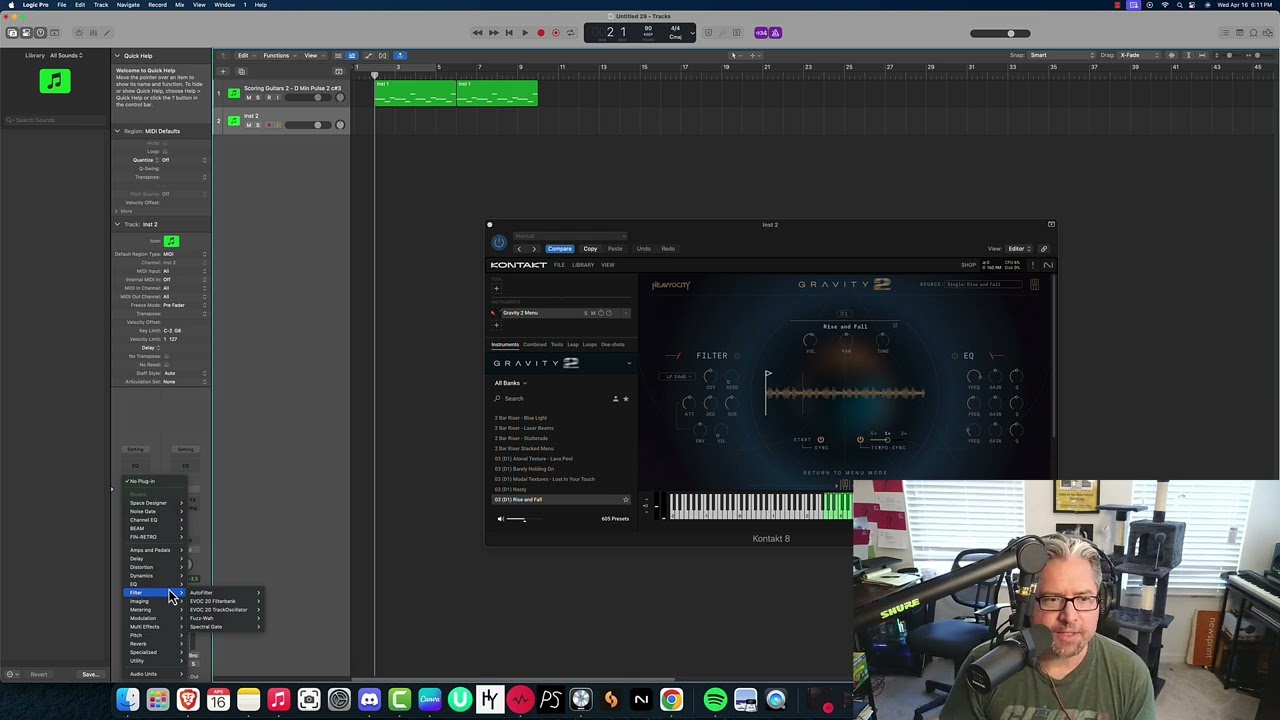Viewport: 1280px width, 720px height.
Task: Collapse the Region MIDI Defaults section
Action: coord(117,131)
